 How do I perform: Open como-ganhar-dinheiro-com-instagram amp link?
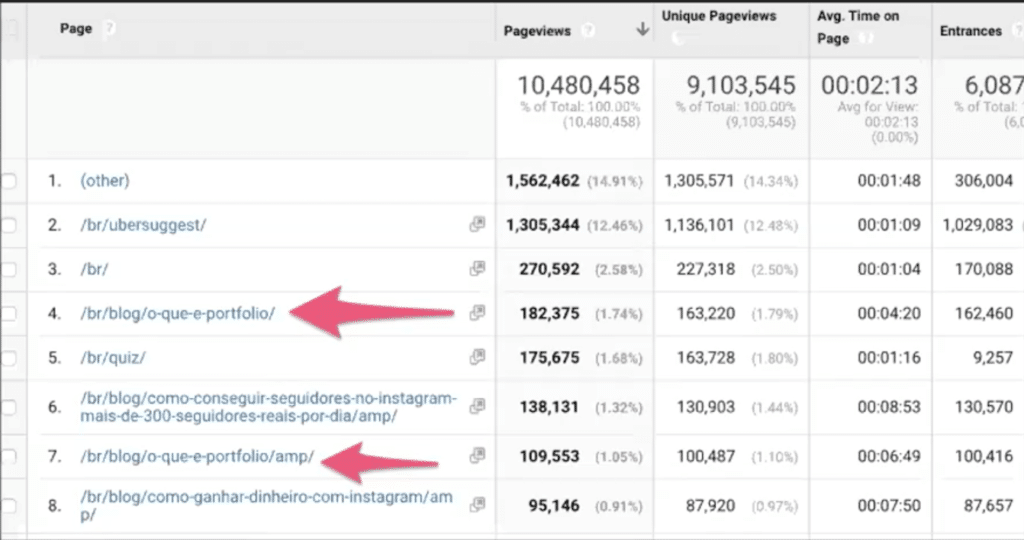(x=266, y=505)
